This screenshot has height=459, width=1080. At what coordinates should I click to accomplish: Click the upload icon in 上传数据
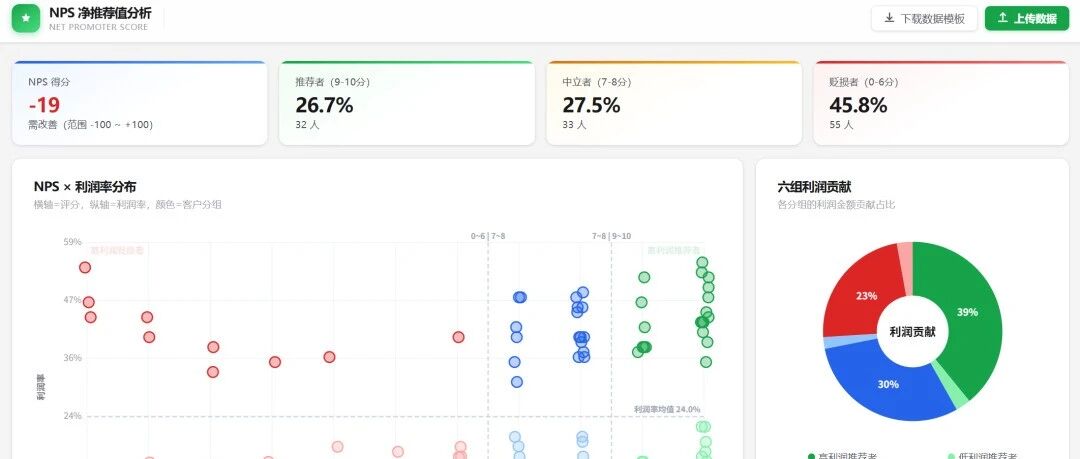click(1003, 18)
